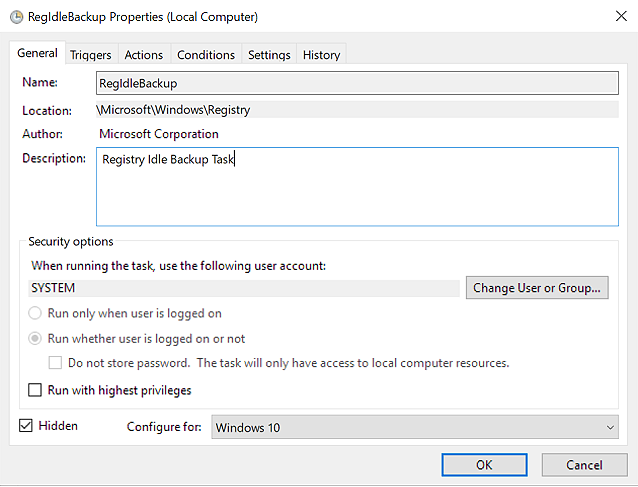
Task: Uncheck the Hidden checkbox
Action: coord(26,426)
